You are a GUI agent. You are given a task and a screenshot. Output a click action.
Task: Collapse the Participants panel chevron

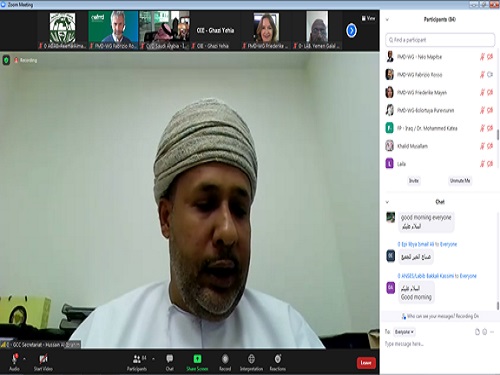click(x=387, y=20)
